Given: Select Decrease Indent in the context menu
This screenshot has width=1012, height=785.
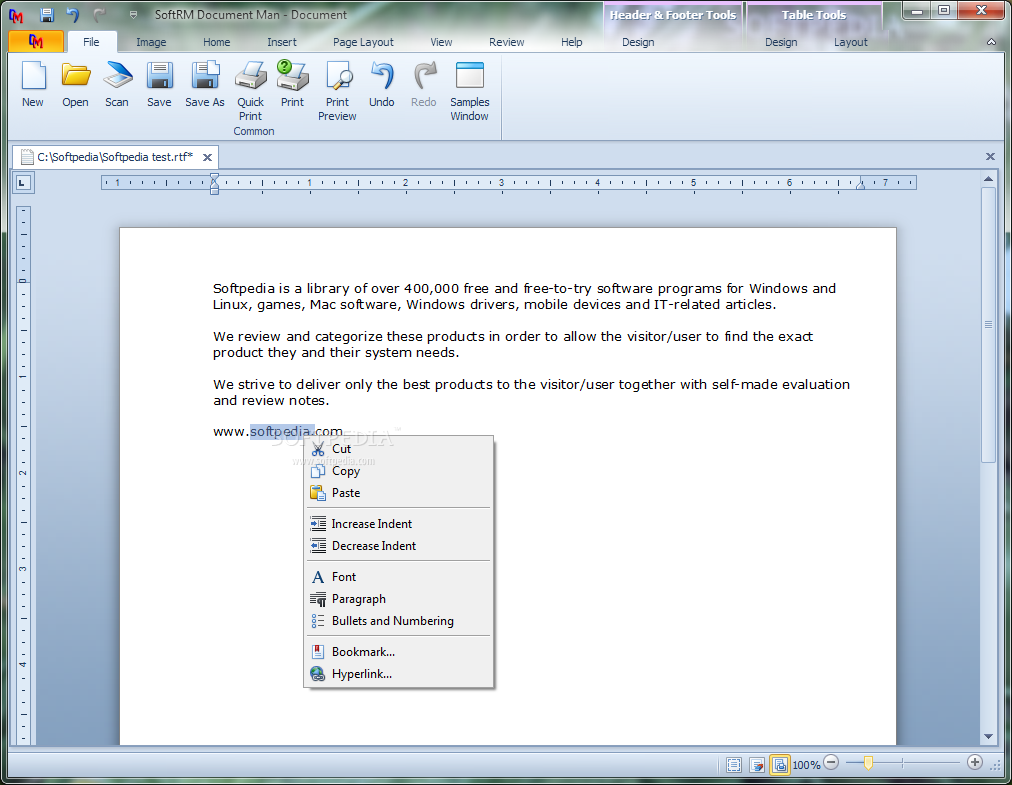Looking at the screenshot, I should click(398, 545).
